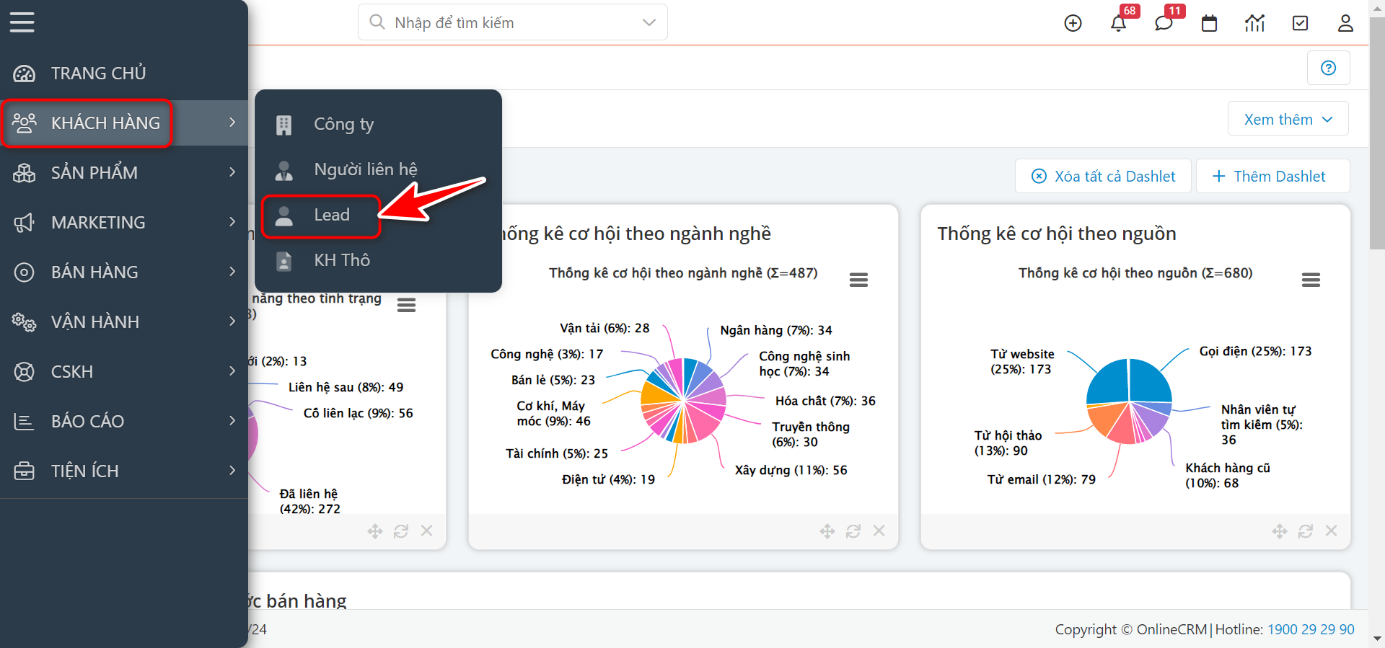Open notifications bell icon
1385x648 pixels.
click(x=1118, y=23)
